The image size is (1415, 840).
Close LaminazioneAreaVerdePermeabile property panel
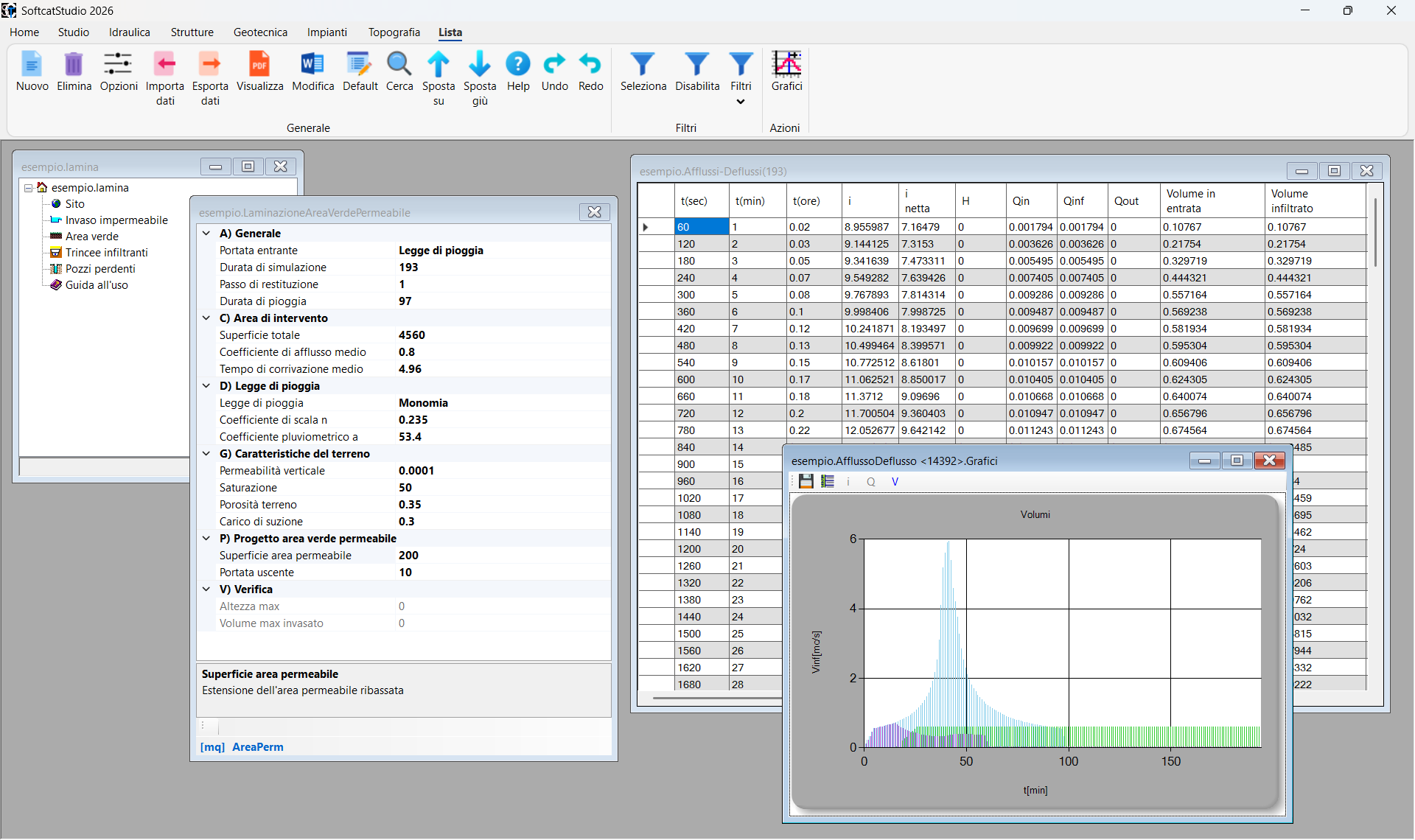[594, 212]
